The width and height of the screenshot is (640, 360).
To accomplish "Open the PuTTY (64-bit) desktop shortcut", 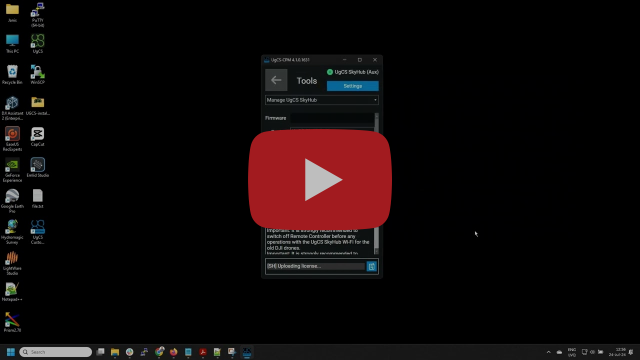I will pyautogui.click(x=38, y=14).
